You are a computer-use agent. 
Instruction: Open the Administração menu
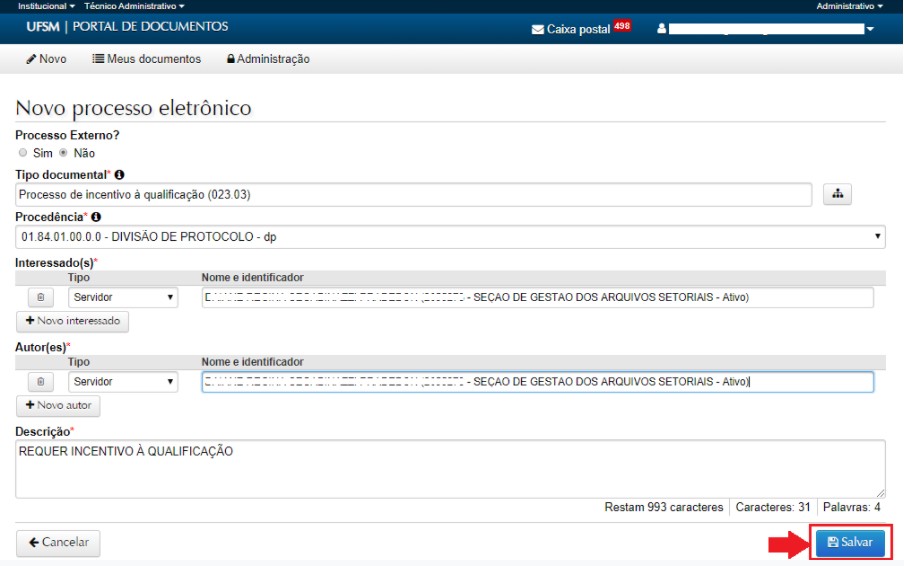click(x=268, y=59)
